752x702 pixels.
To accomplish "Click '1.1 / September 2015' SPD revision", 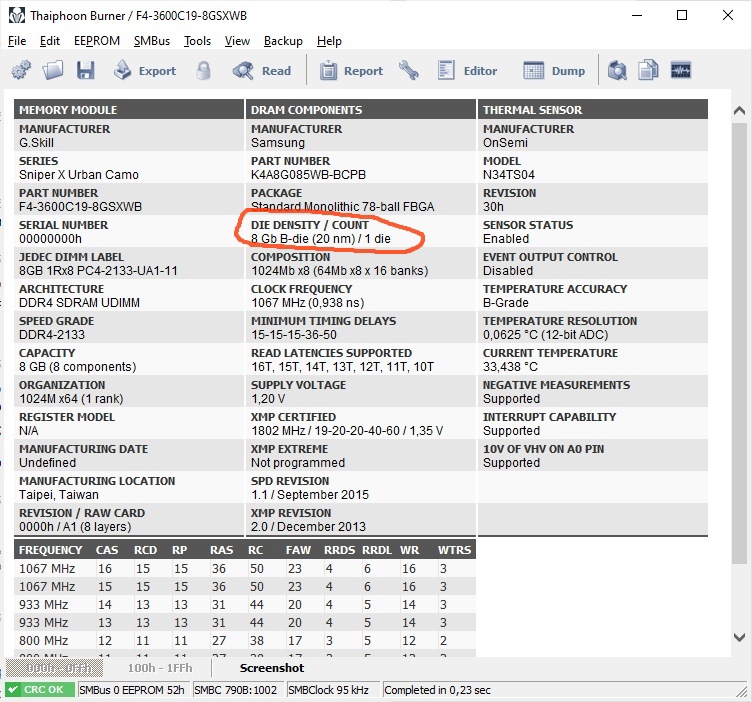I will point(310,494).
